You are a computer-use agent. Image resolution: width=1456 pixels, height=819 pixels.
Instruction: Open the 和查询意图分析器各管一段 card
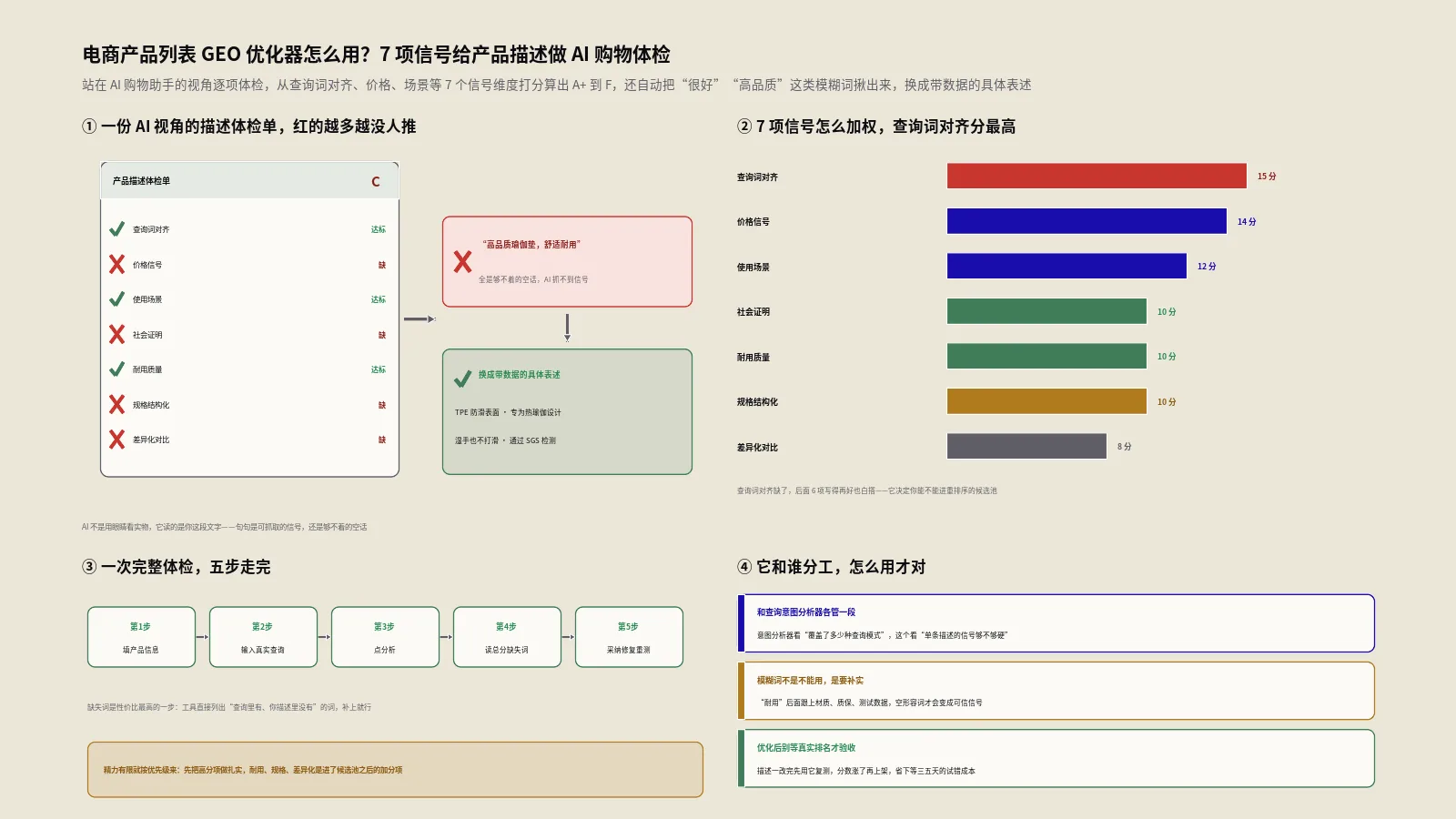point(1056,623)
